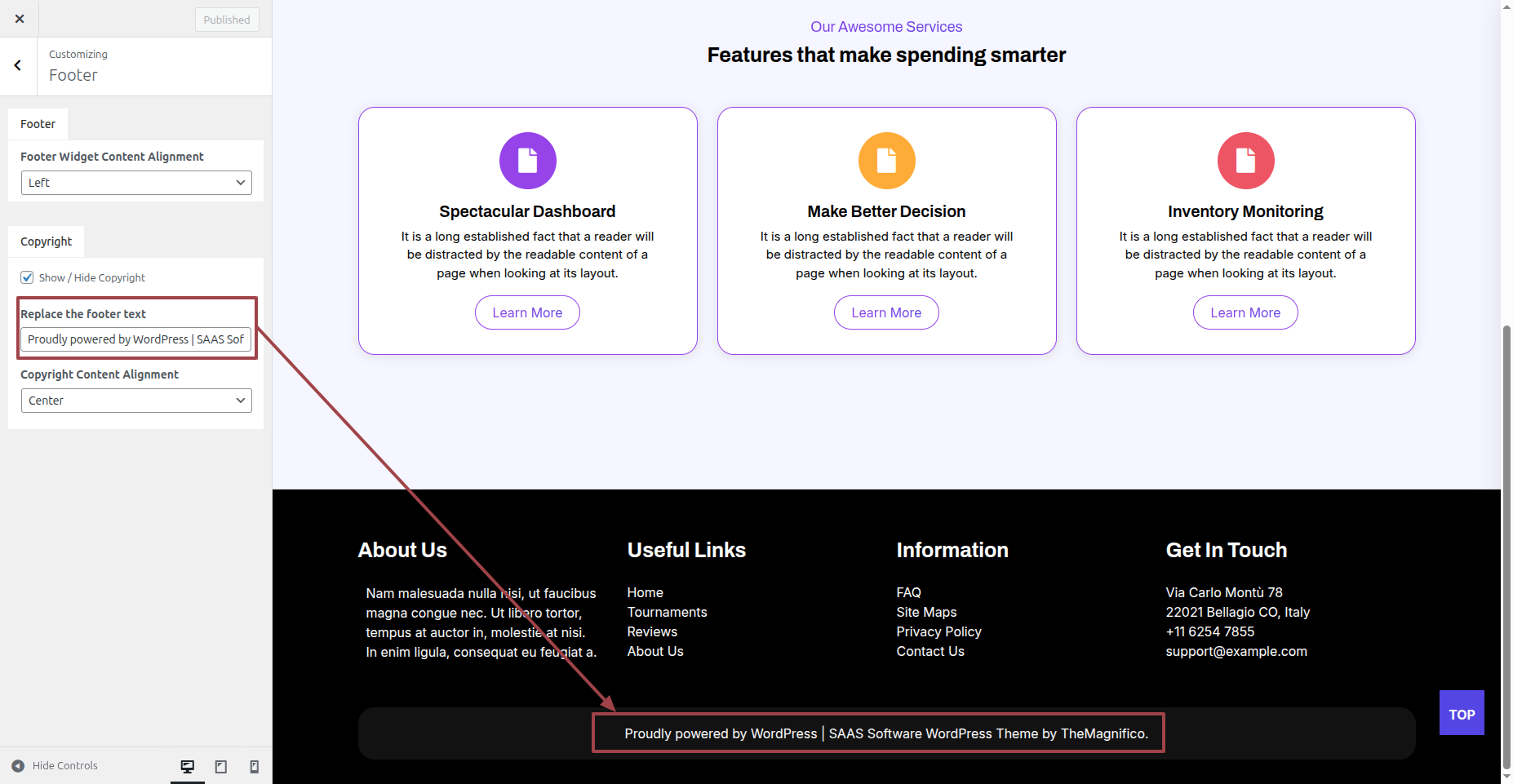The width and height of the screenshot is (1513, 784).
Task: Click the Replace the footer text field
Action: point(135,339)
